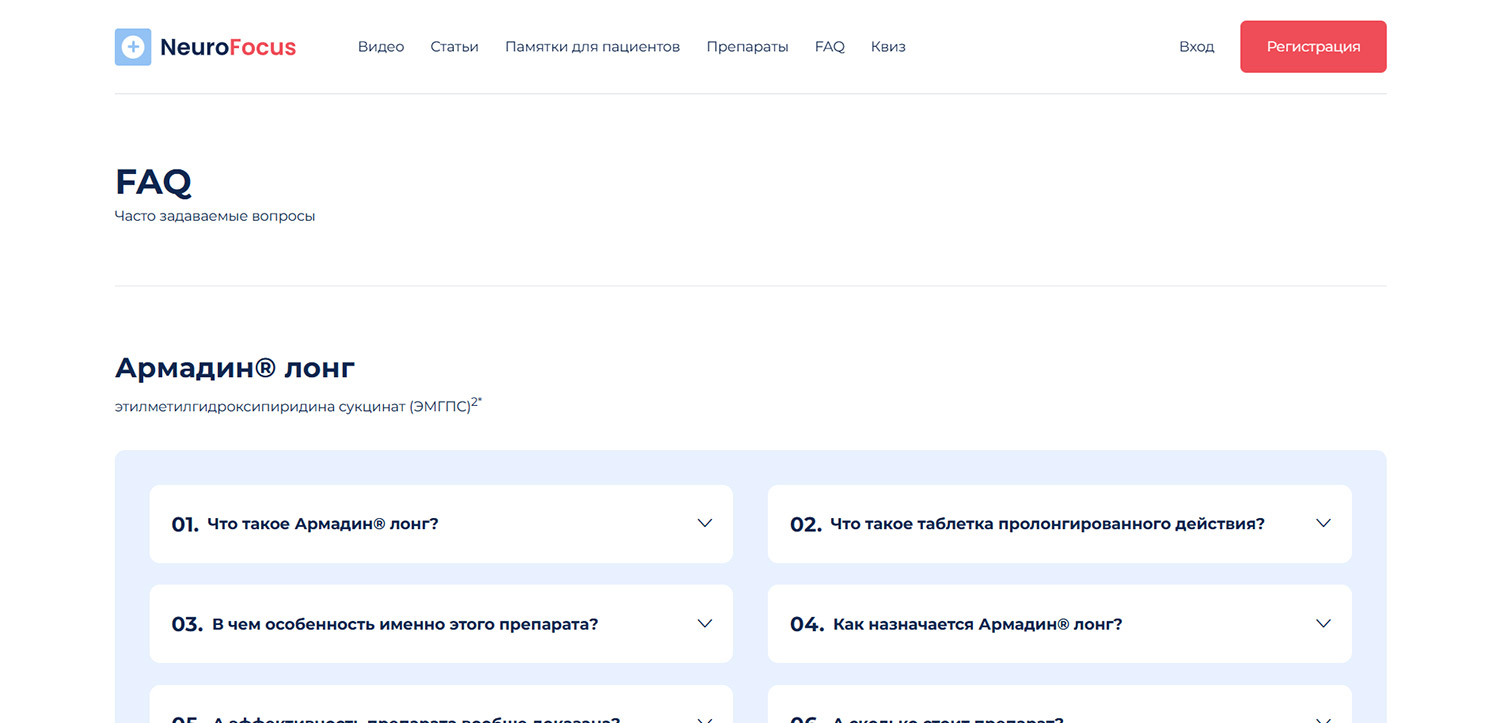Screen dimensions: 1500x723
Task: Click the NeuroFocus plus logo icon
Action: (132, 47)
